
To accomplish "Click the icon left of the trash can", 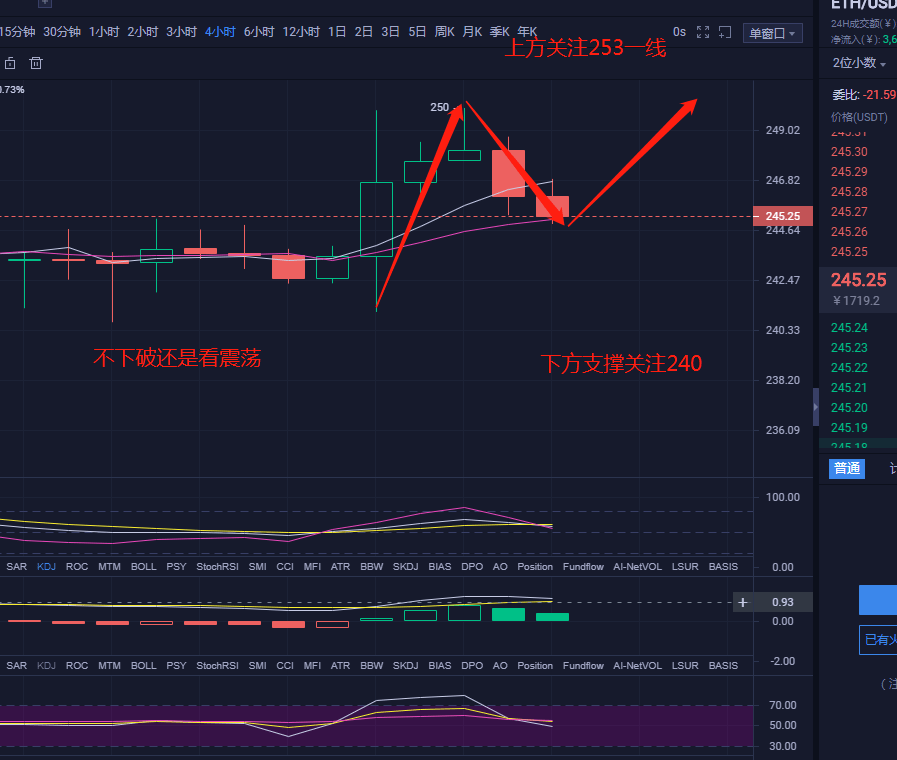I will point(10,64).
